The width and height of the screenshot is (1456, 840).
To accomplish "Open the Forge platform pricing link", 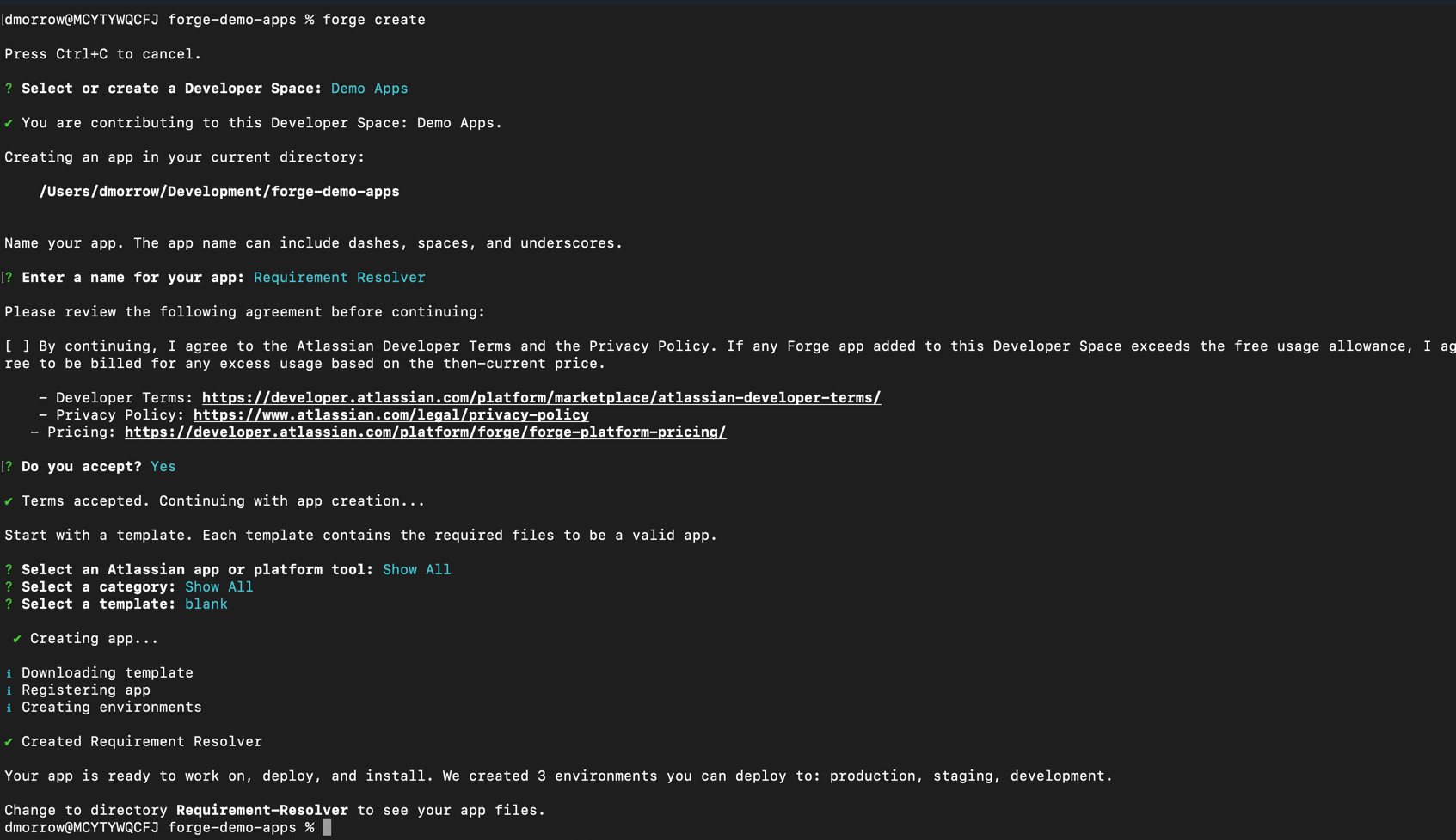I will (425, 432).
